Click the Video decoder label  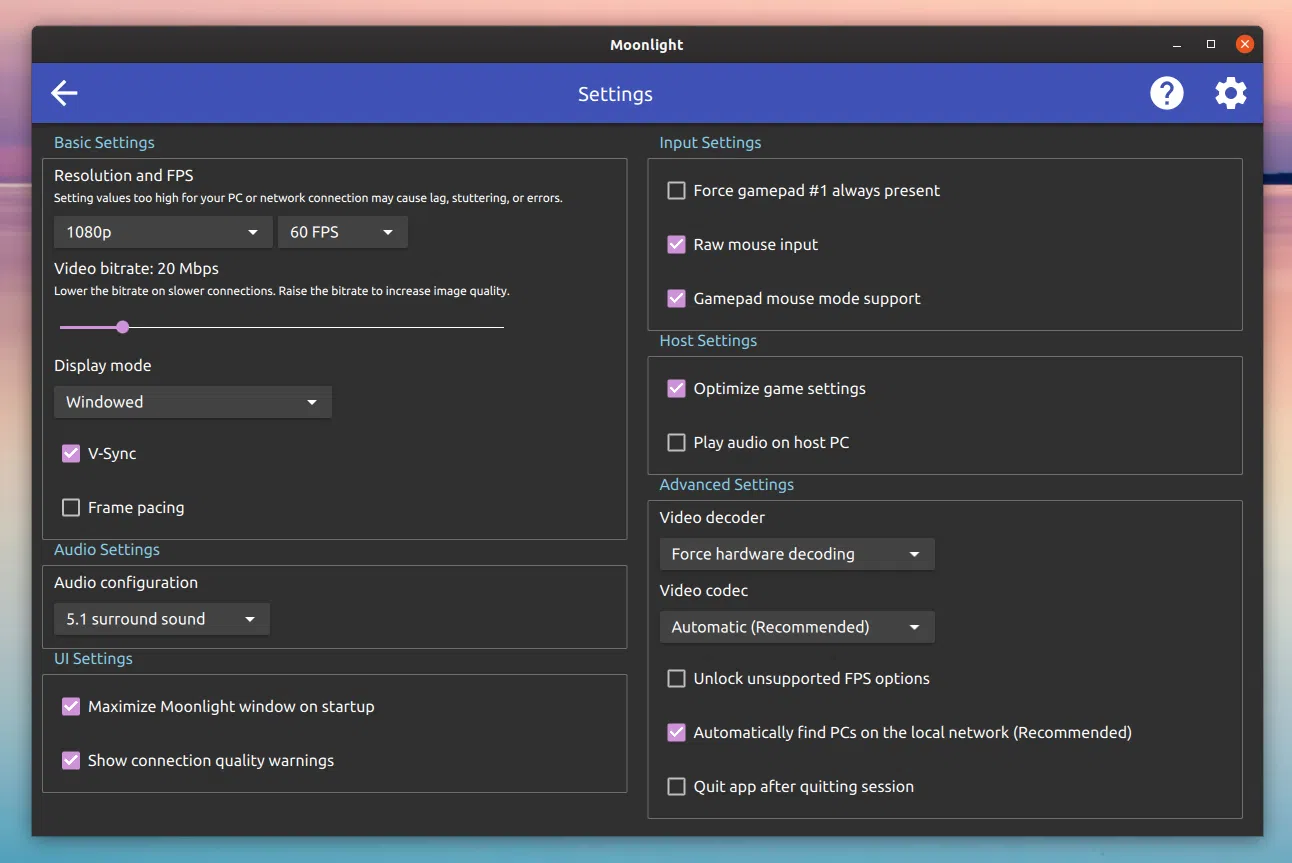click(x=712, y=517)
